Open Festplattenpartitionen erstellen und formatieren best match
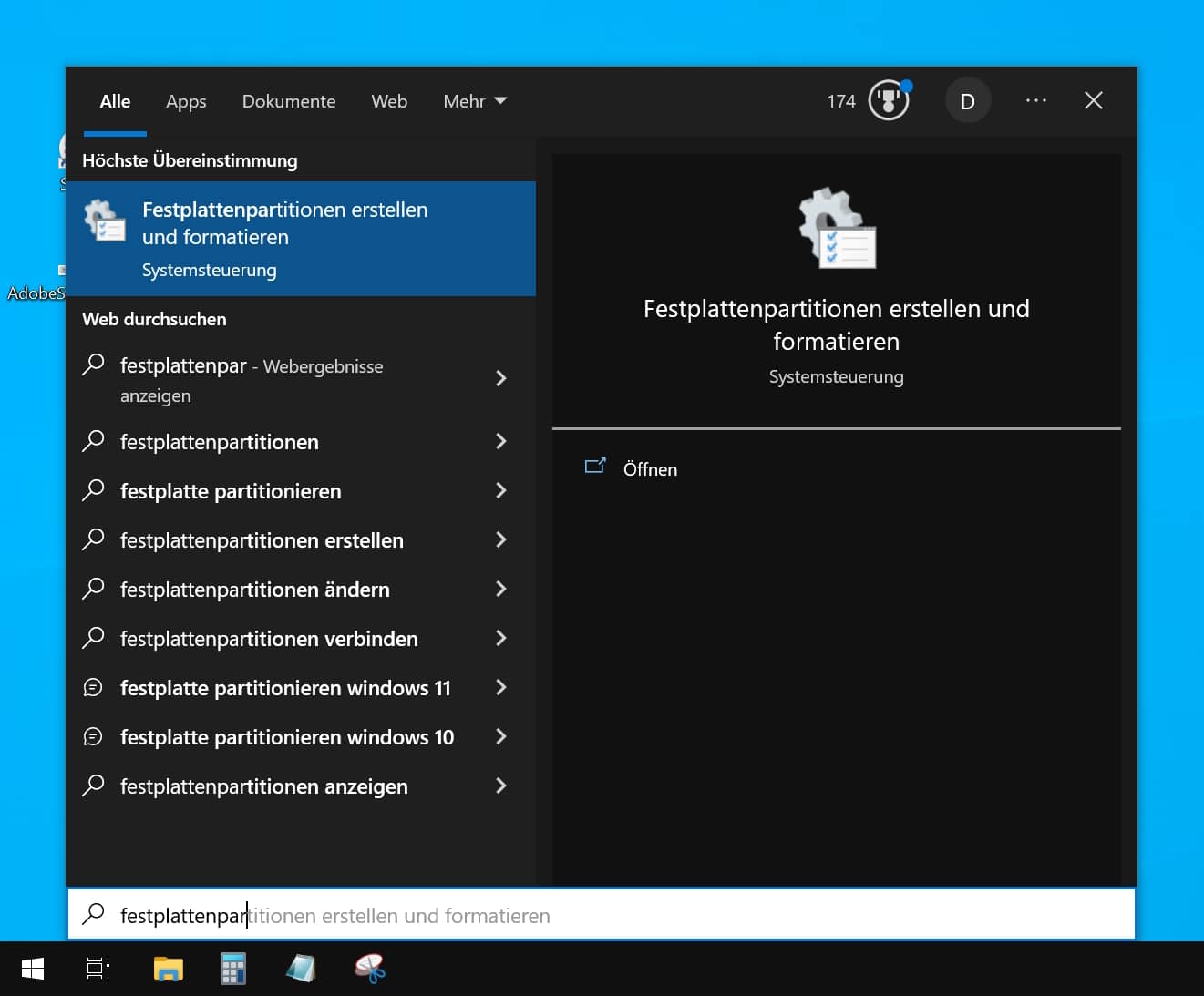This screenshot has height=996, width=1204. coord(301,238)
